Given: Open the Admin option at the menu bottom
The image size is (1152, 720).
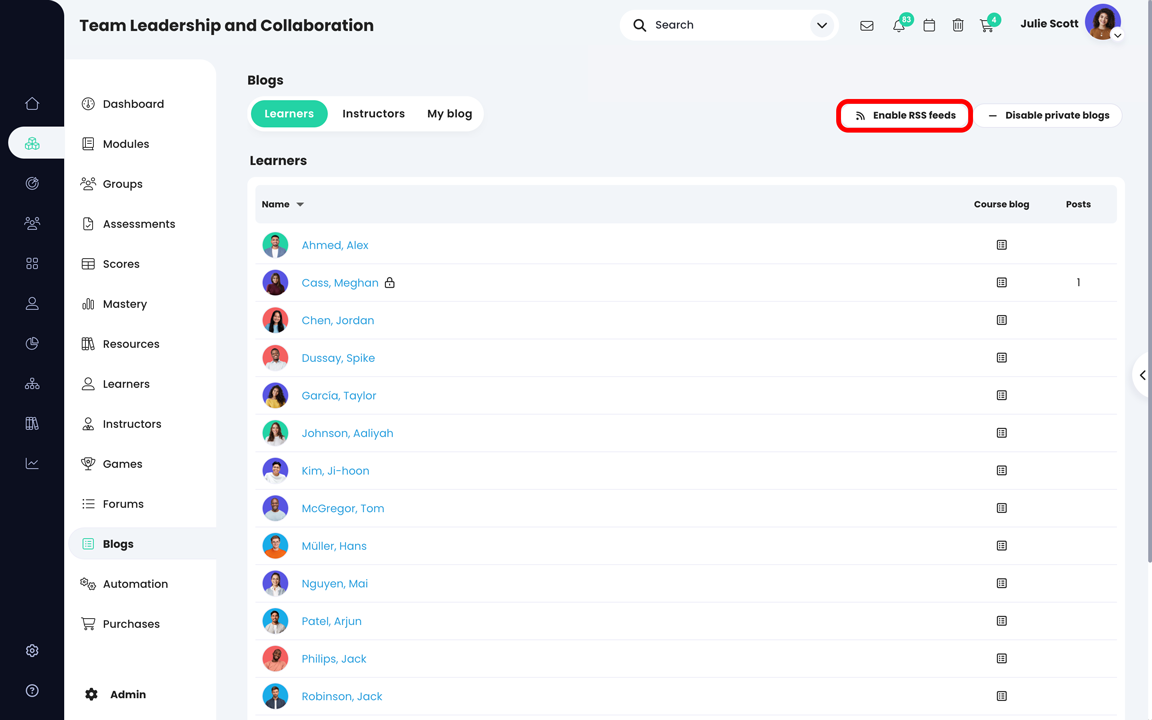Looking at the screenshot, I should coord(116,694).
